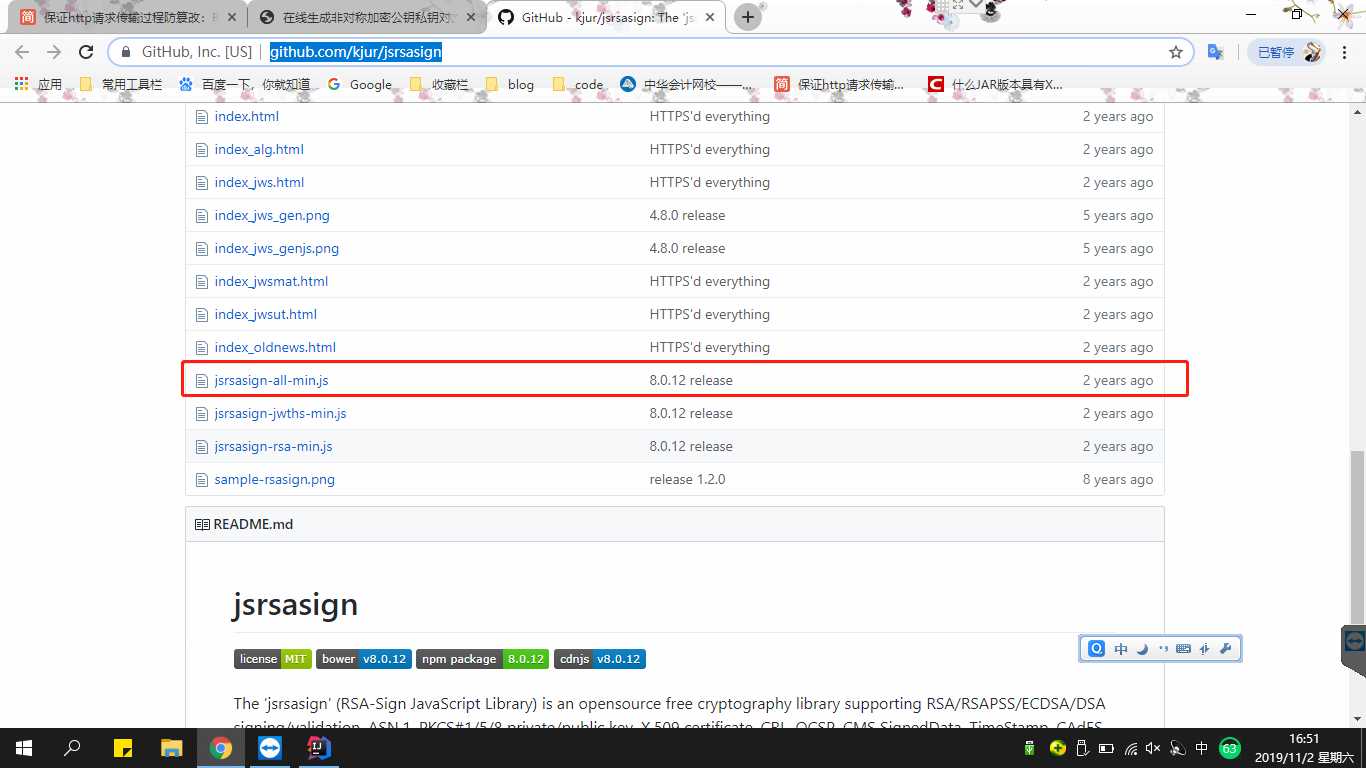Open the 保证http请求传输 bookmark
This screenshot has width=1366, height=768.
[839, 84]
